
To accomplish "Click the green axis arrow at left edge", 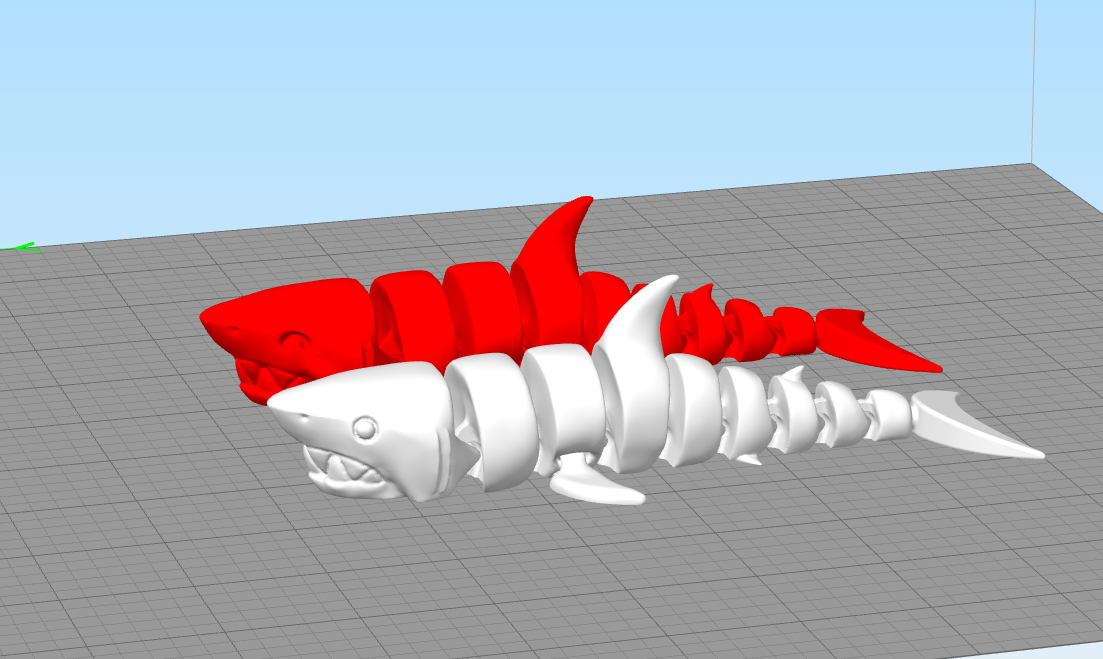I will point(20,246).
